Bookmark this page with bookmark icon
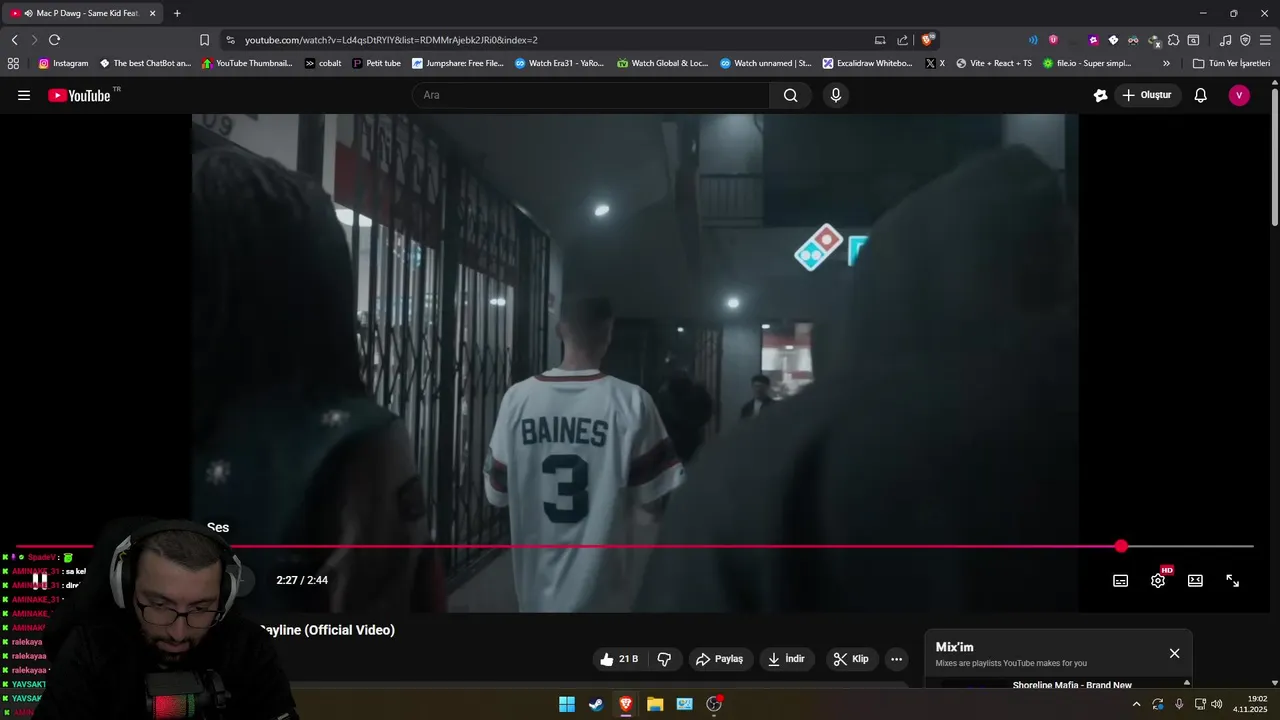Image resolution: width=1280 pixels, height=720 pixels. point(204,40)
